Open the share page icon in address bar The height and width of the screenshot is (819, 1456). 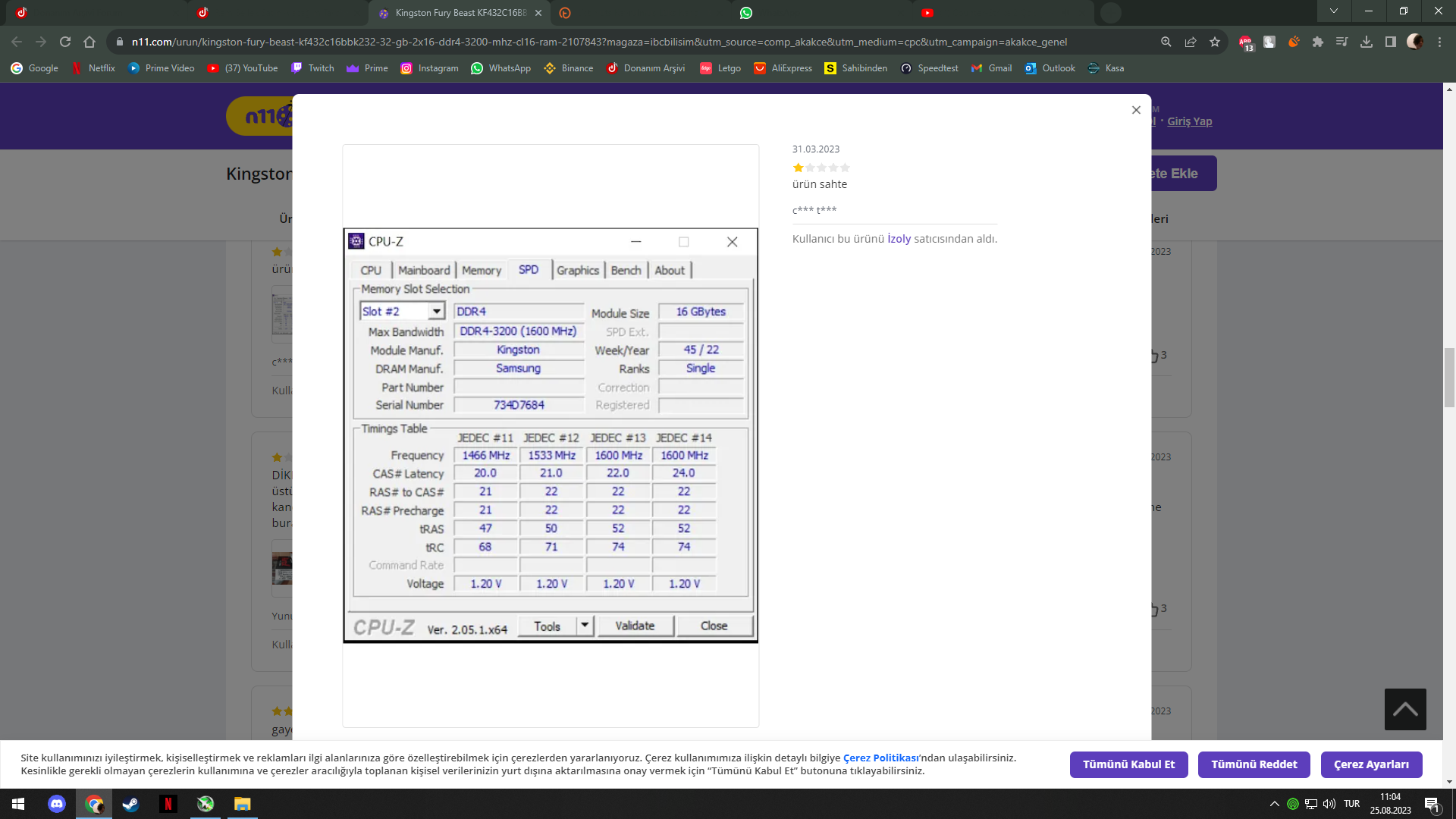(x=1191, y=42)
